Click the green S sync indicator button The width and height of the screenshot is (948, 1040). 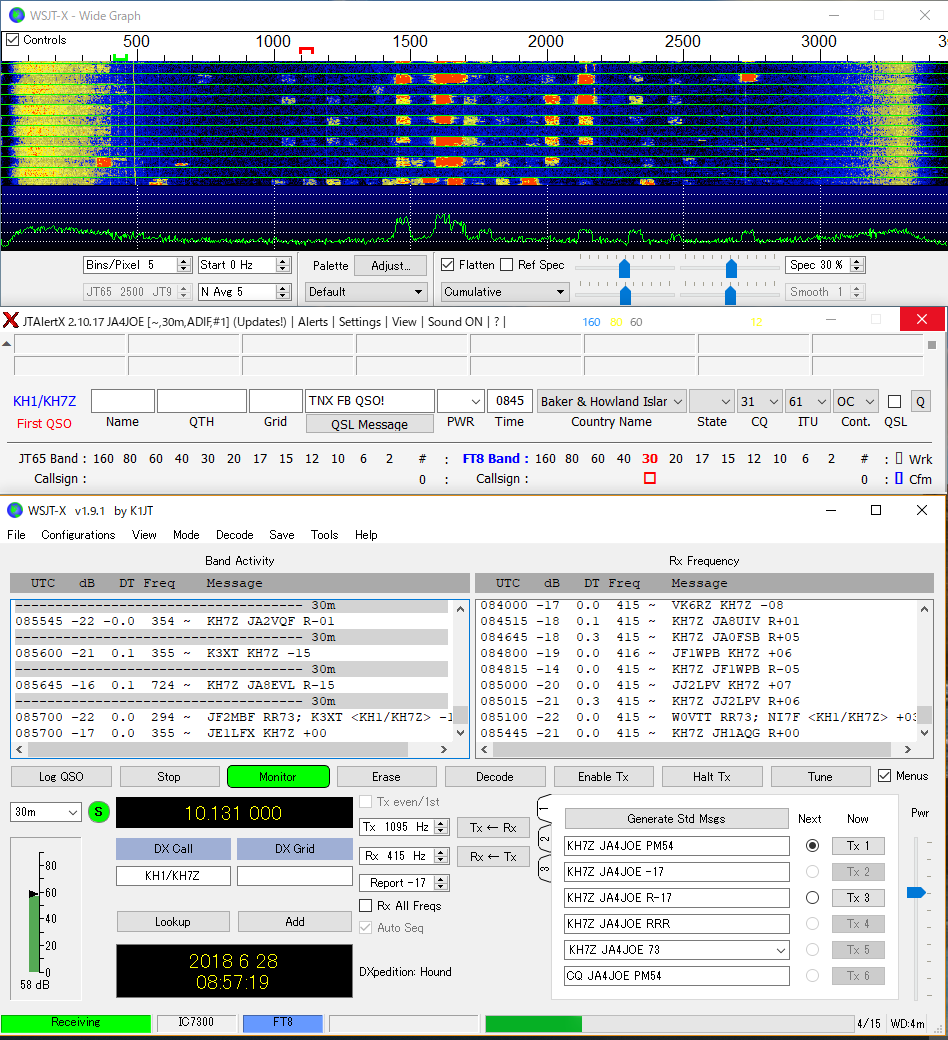click(x=98, y=812)
